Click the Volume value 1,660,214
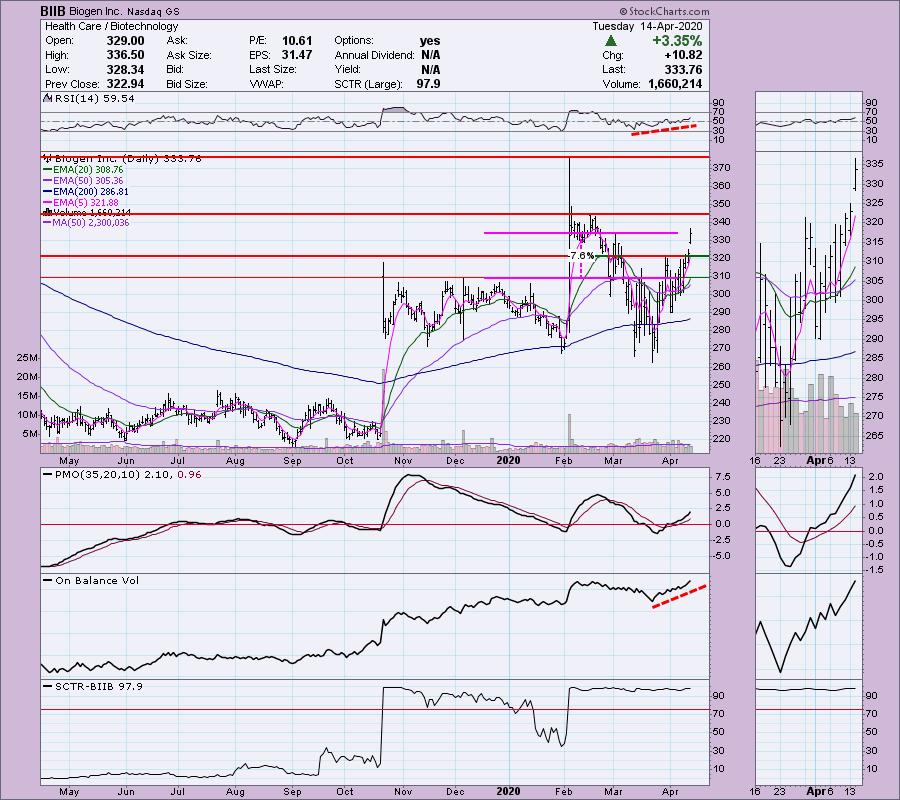 tap(675, 84)
